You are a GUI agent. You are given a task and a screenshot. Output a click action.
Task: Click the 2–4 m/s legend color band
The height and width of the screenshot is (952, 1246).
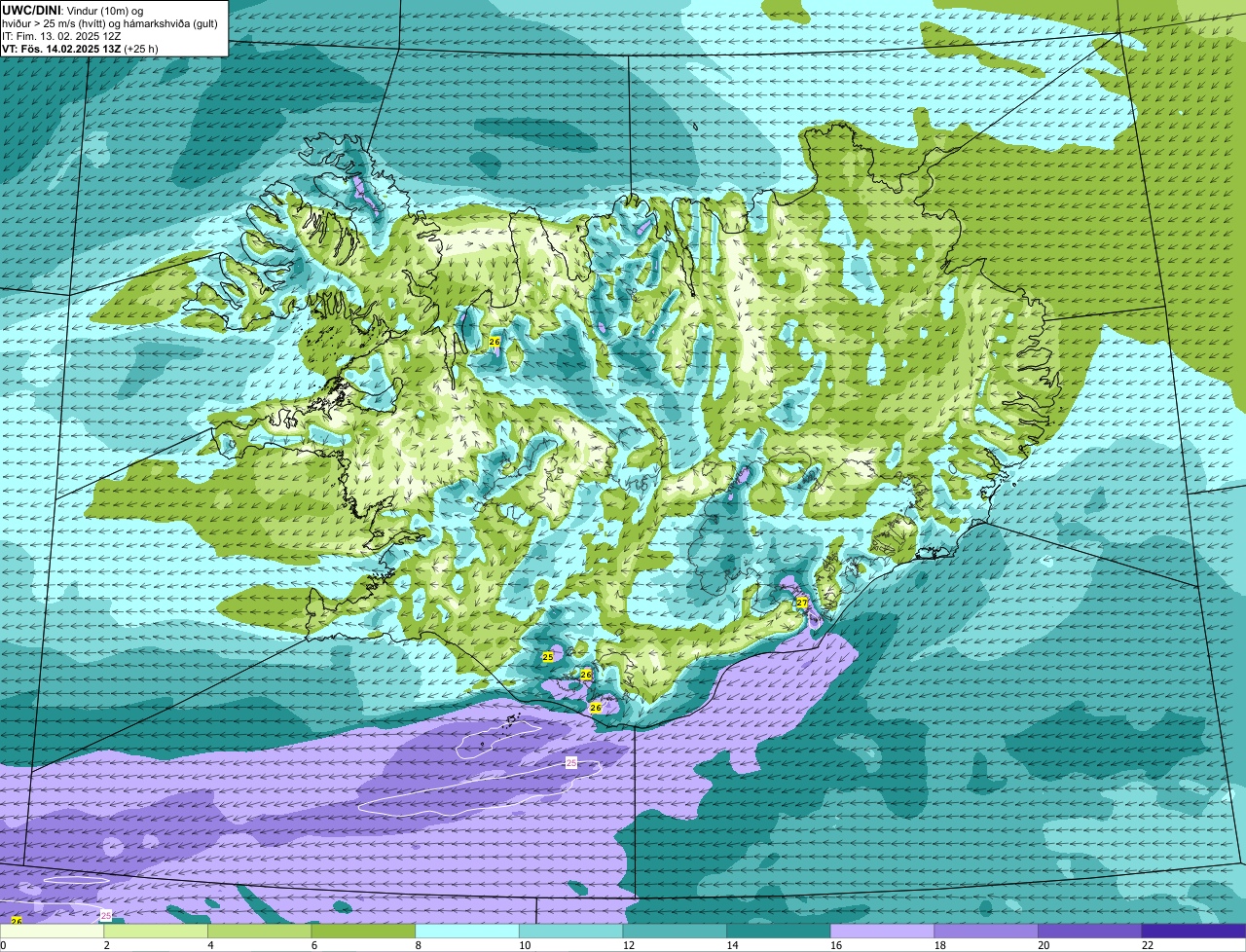(156, 931)
